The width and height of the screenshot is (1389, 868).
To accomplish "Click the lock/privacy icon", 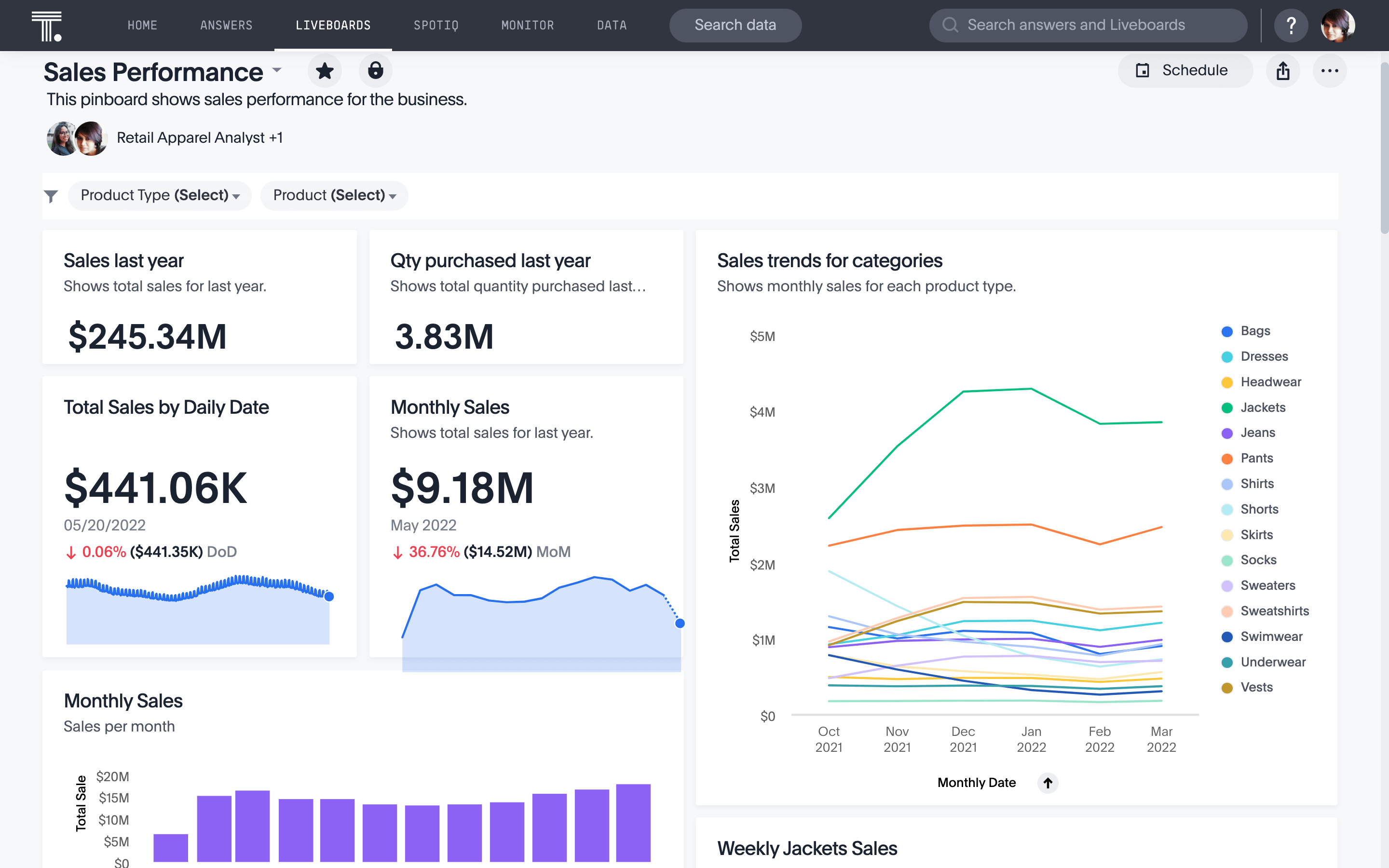I will tap(375, 70).
